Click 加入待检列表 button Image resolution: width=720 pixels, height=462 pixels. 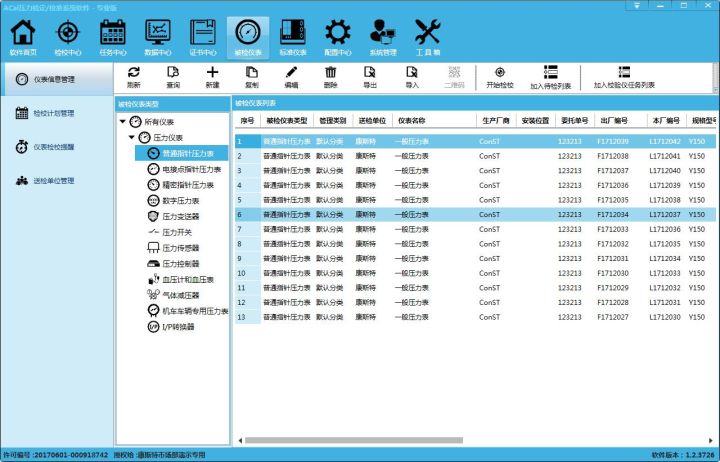pos(550,77)
